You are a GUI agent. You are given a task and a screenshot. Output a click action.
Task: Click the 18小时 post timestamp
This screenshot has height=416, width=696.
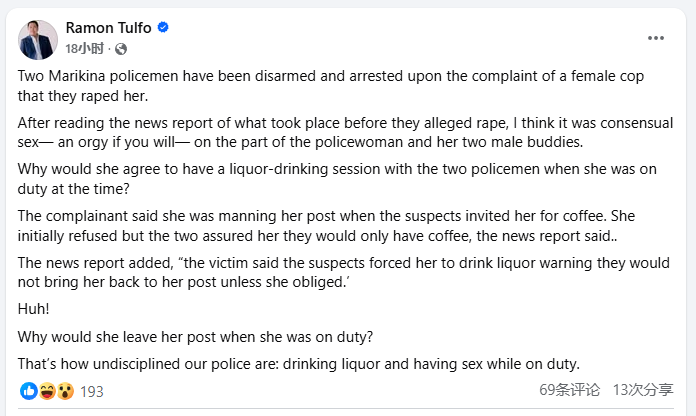click(84, 48)
